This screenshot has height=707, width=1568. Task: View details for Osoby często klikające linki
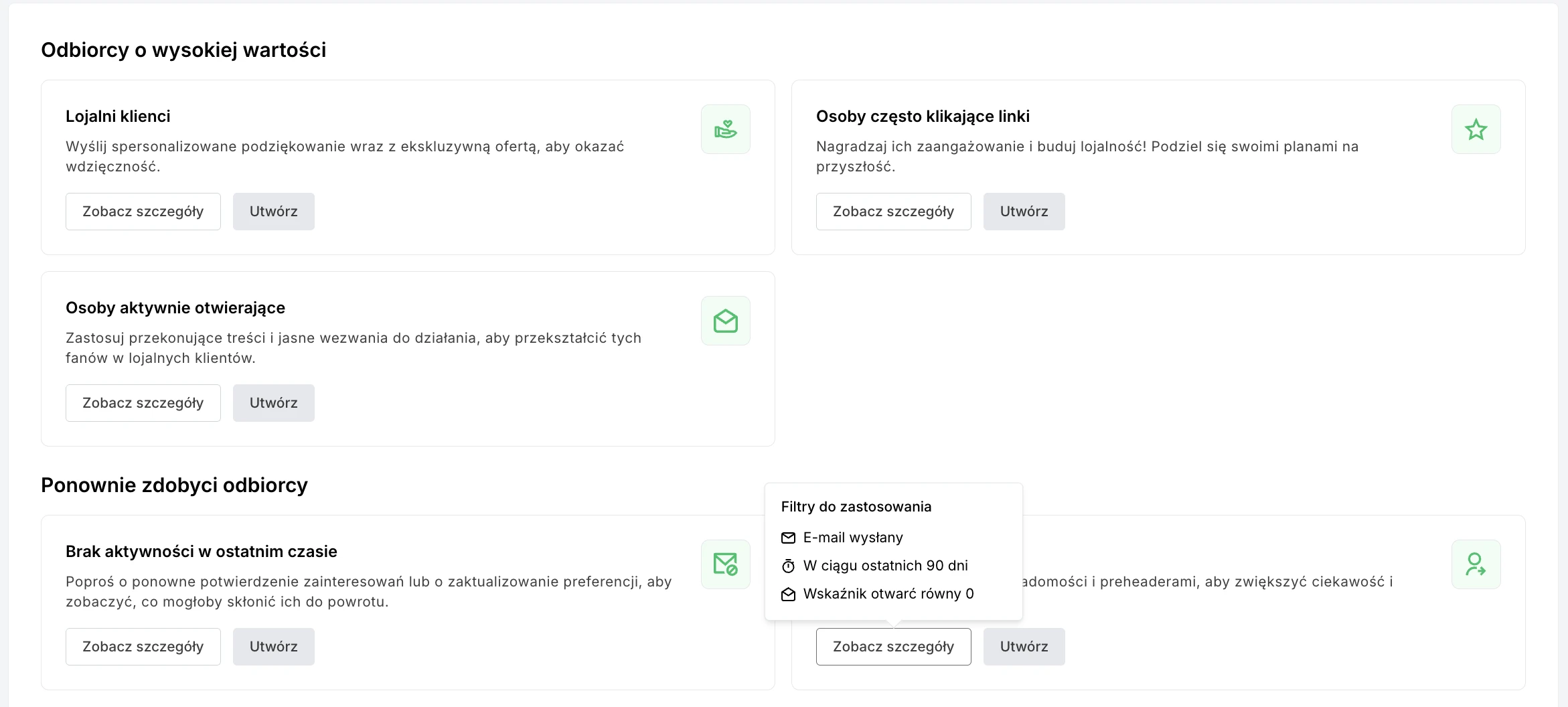(x=893, y=212)
